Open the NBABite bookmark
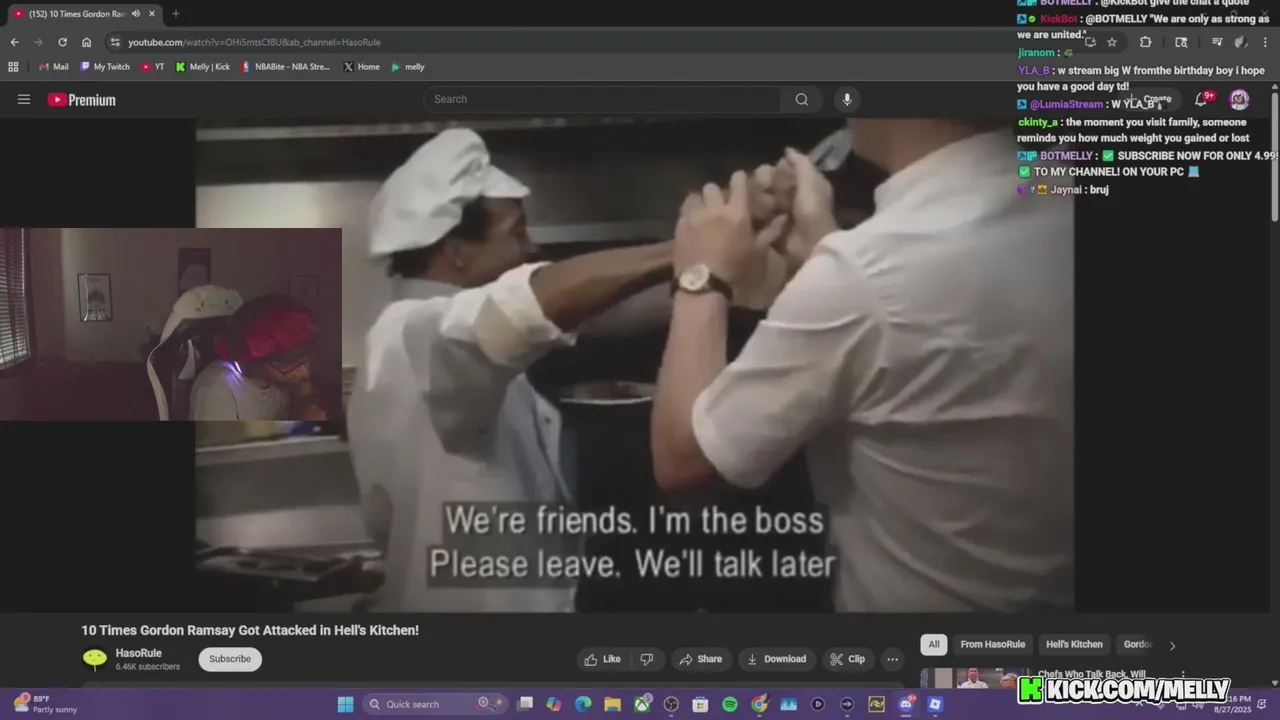Screen dimensions: 1280x720 (x=285, y=67)
